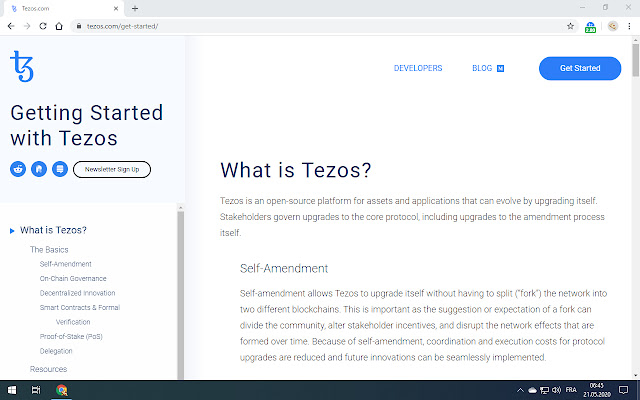Open the second round social icon
Screen dimensions: 640x400
39,169
